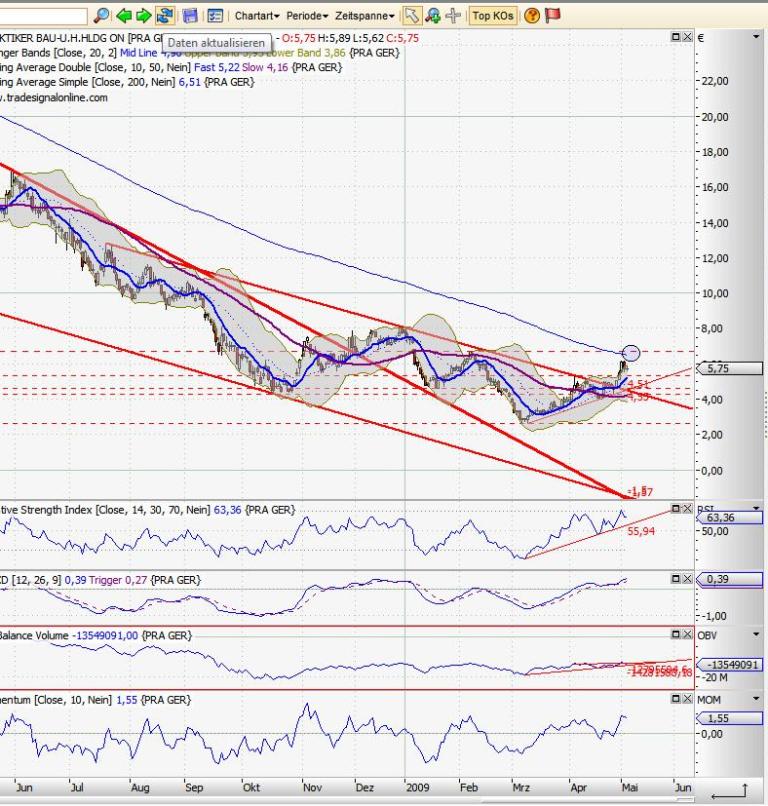The width and height of the screenshot is (768, 806).
Task: Open the Zeitspanne dropdown
Action: [364, 15]
